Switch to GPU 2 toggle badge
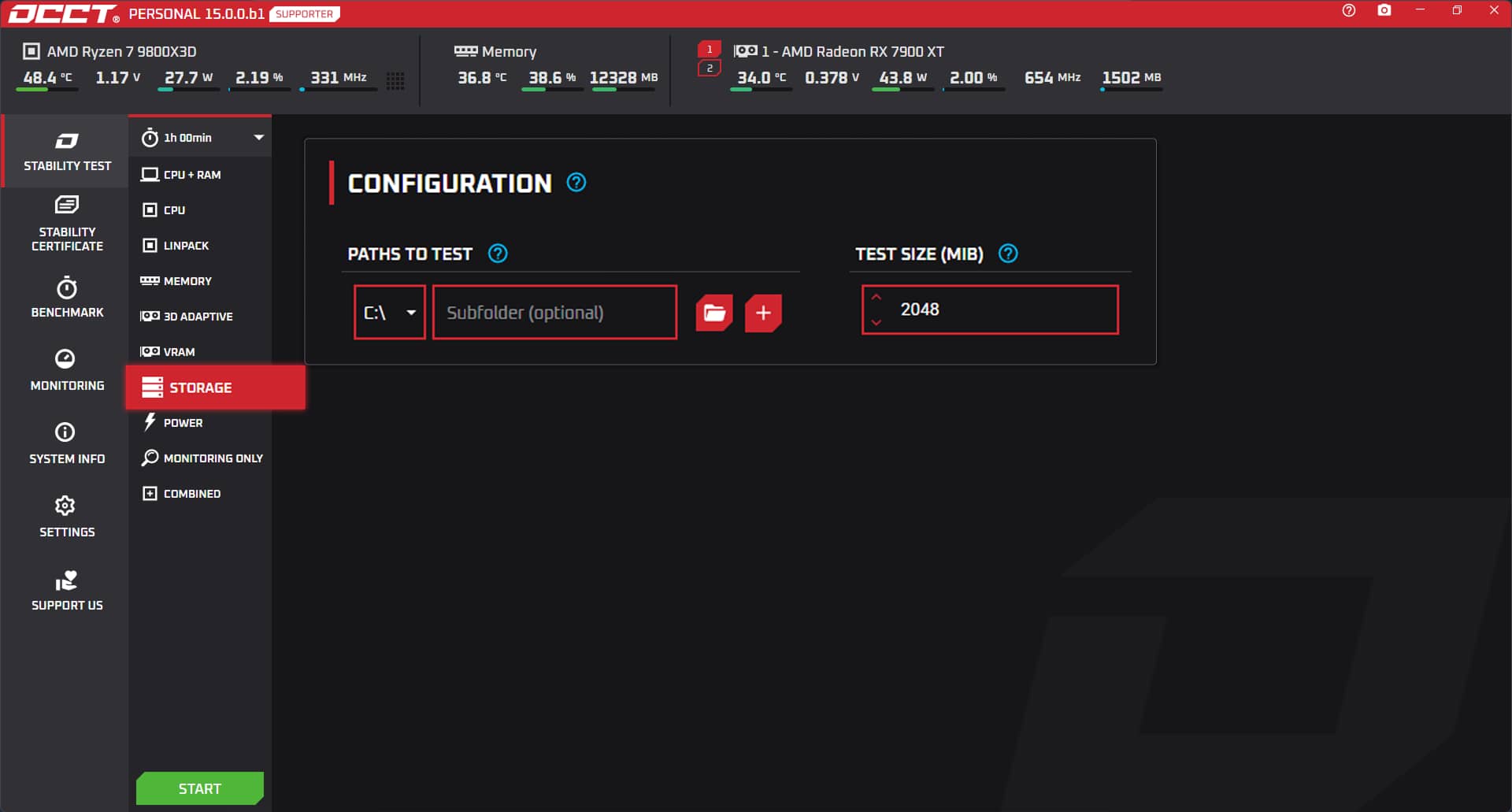1512x812 pixels. [710, 69]
